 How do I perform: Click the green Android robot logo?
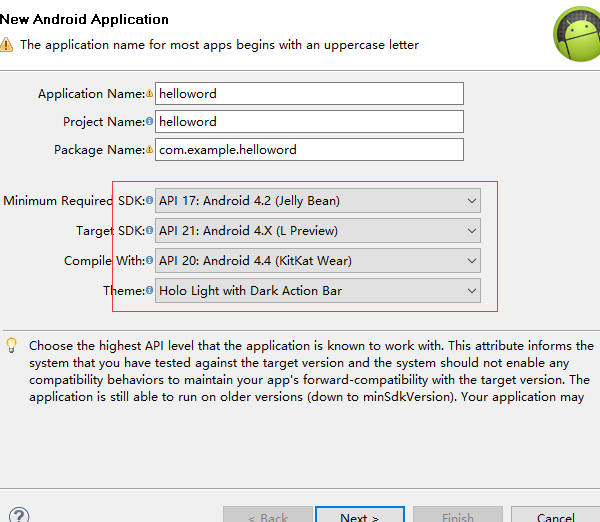tap(577, 34)
